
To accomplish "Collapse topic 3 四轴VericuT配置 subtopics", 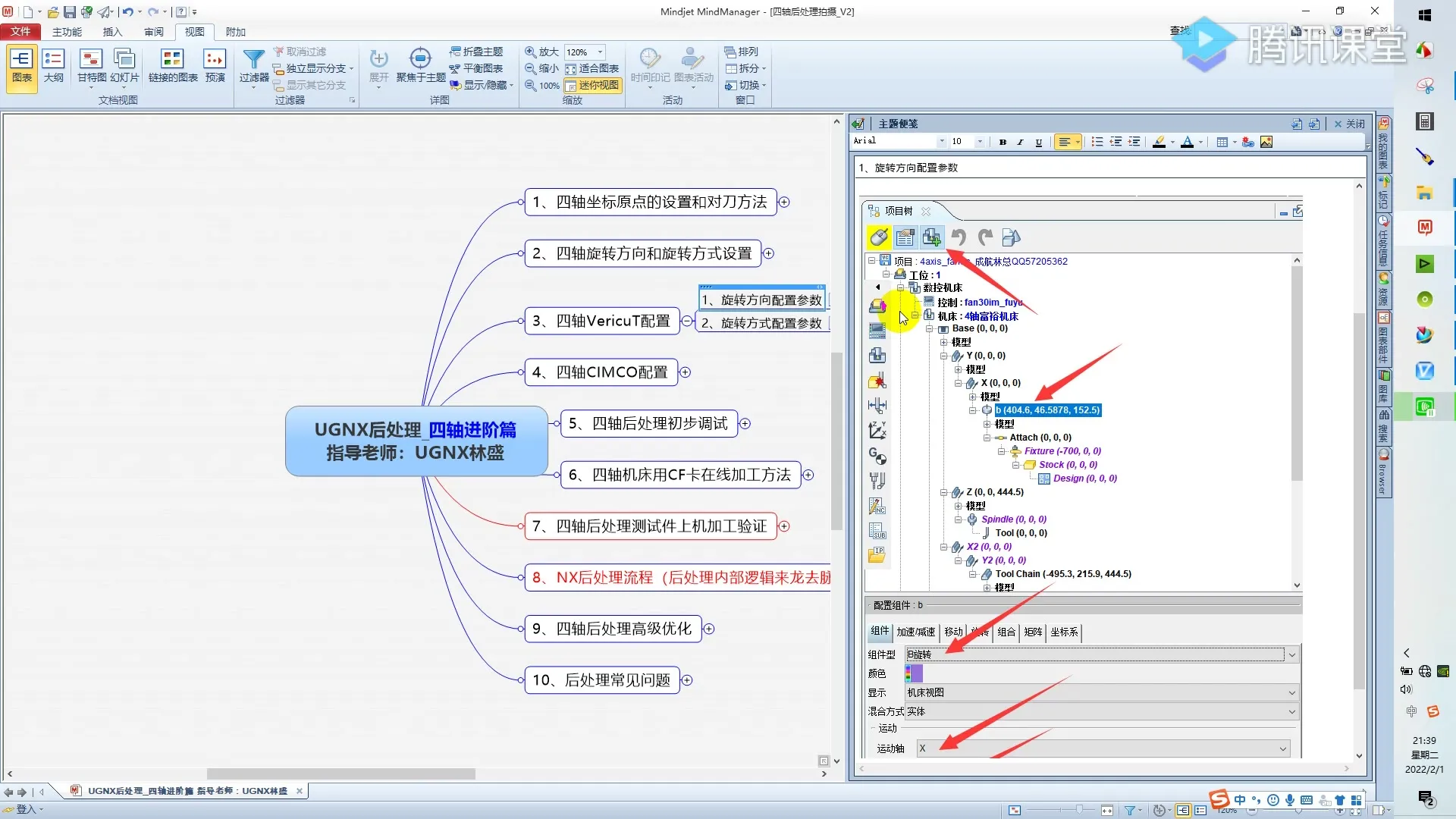I will tap(687, 321).
